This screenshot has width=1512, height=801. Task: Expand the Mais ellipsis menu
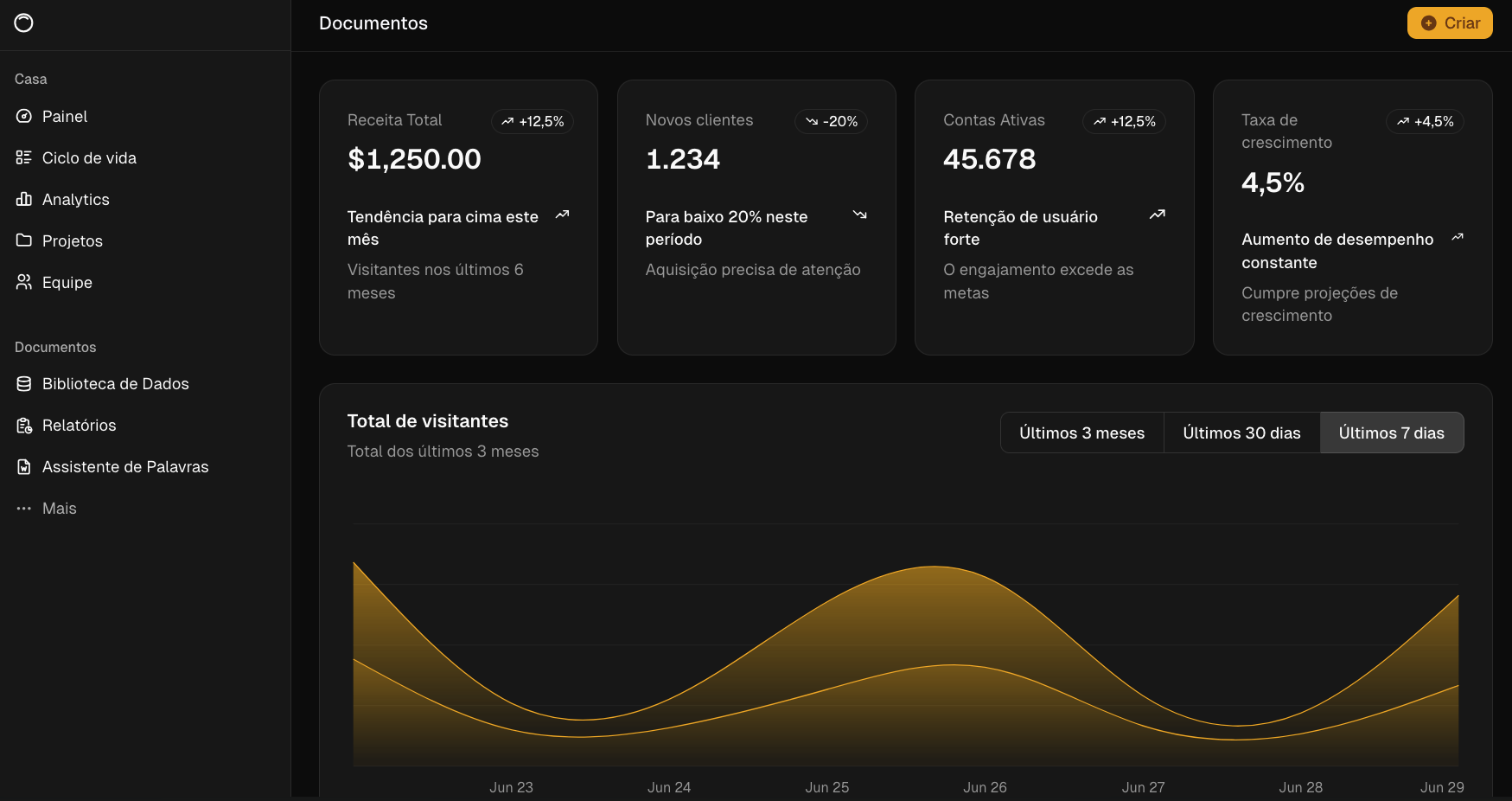pos(24,509)
